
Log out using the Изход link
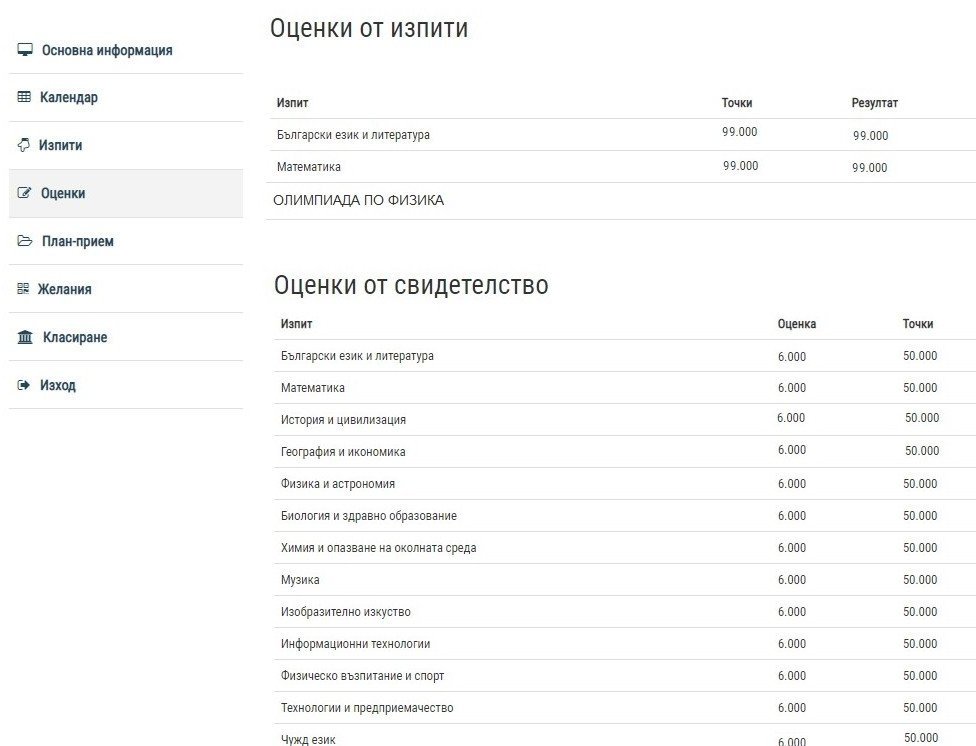(x=58, y=385)
